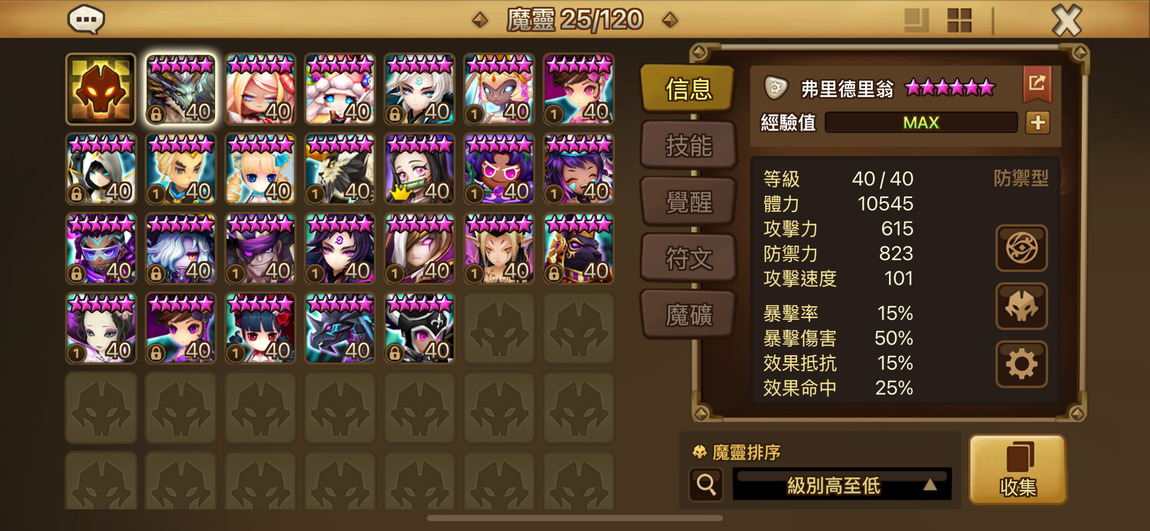The width and height of the screenshot is (1150, 531).
Task: Select the green-masked monster with crown thumbnail
Action: [x=420, y=169]
